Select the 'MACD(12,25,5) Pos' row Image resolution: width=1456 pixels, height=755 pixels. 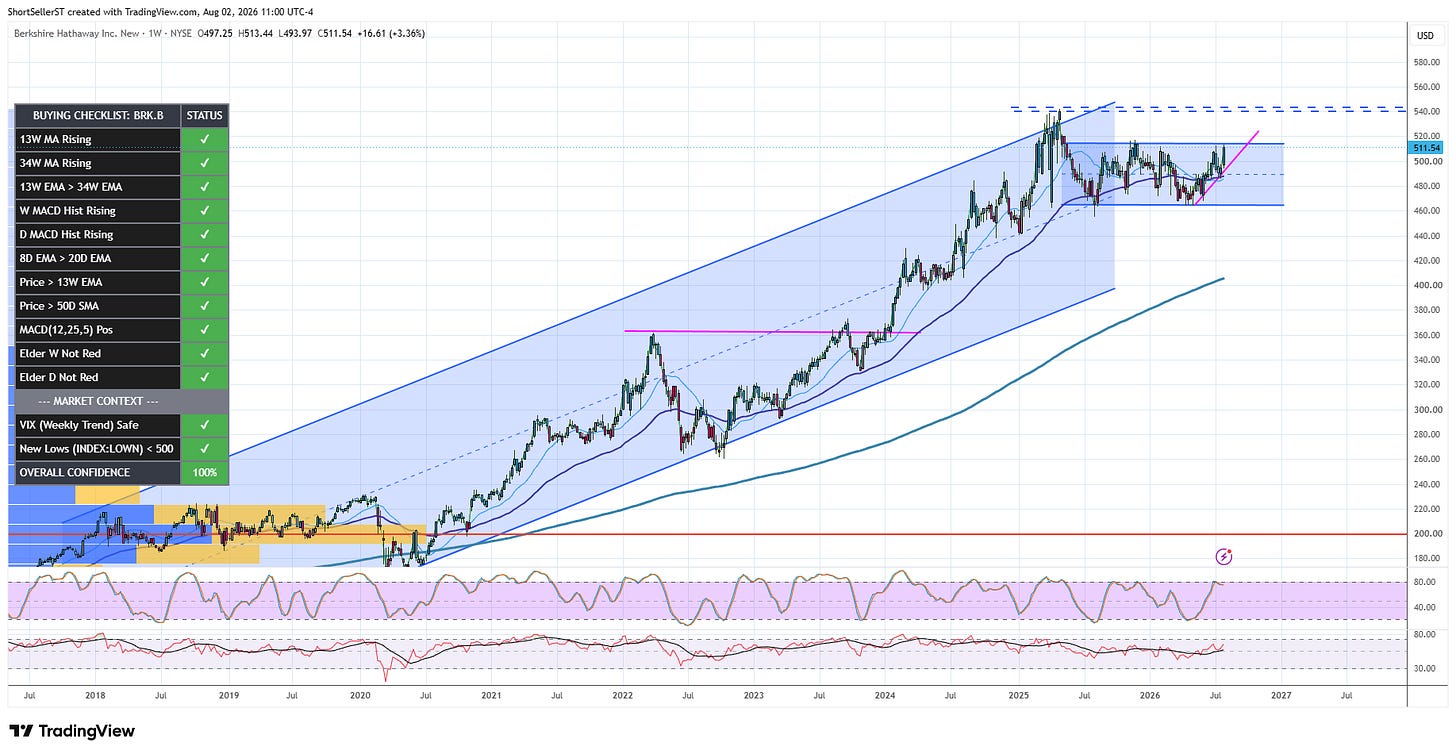pos(121,329)
